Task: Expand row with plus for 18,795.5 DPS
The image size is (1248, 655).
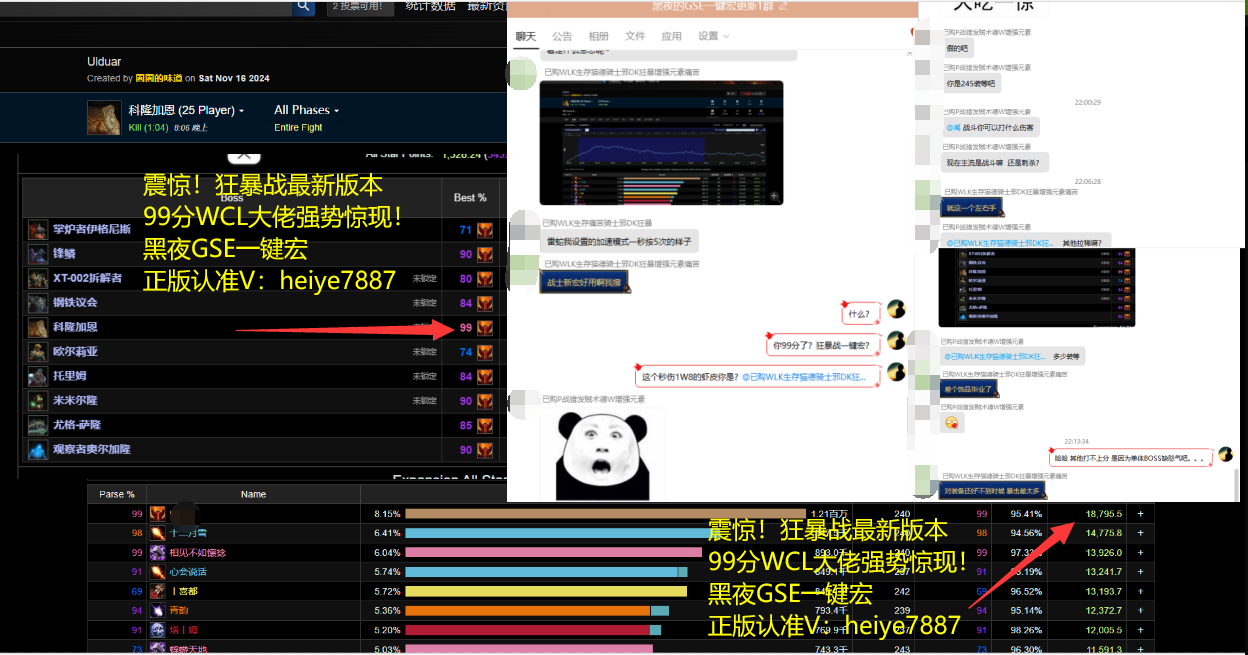Action: (x=1140, y=513)
